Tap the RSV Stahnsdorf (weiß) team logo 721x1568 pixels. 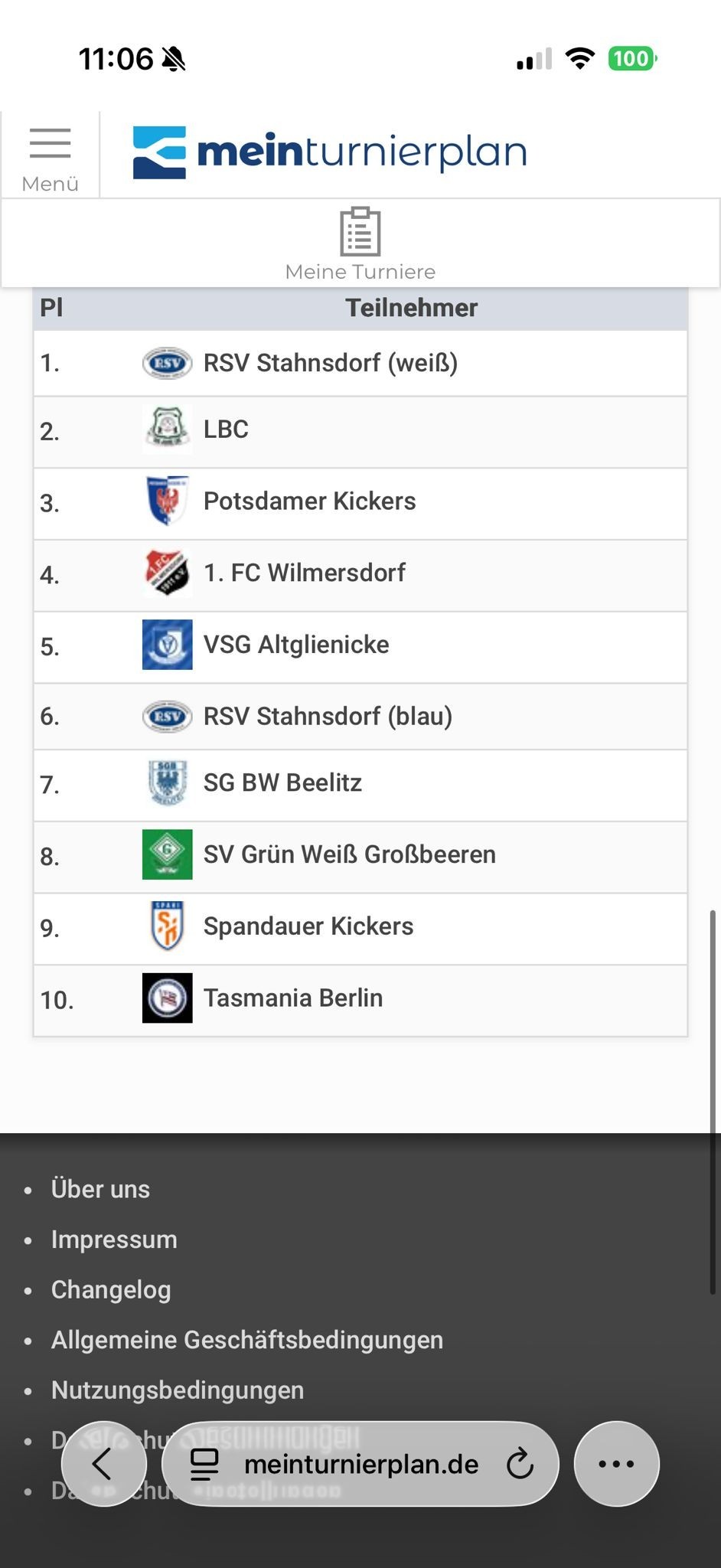(x=167, y=363)
